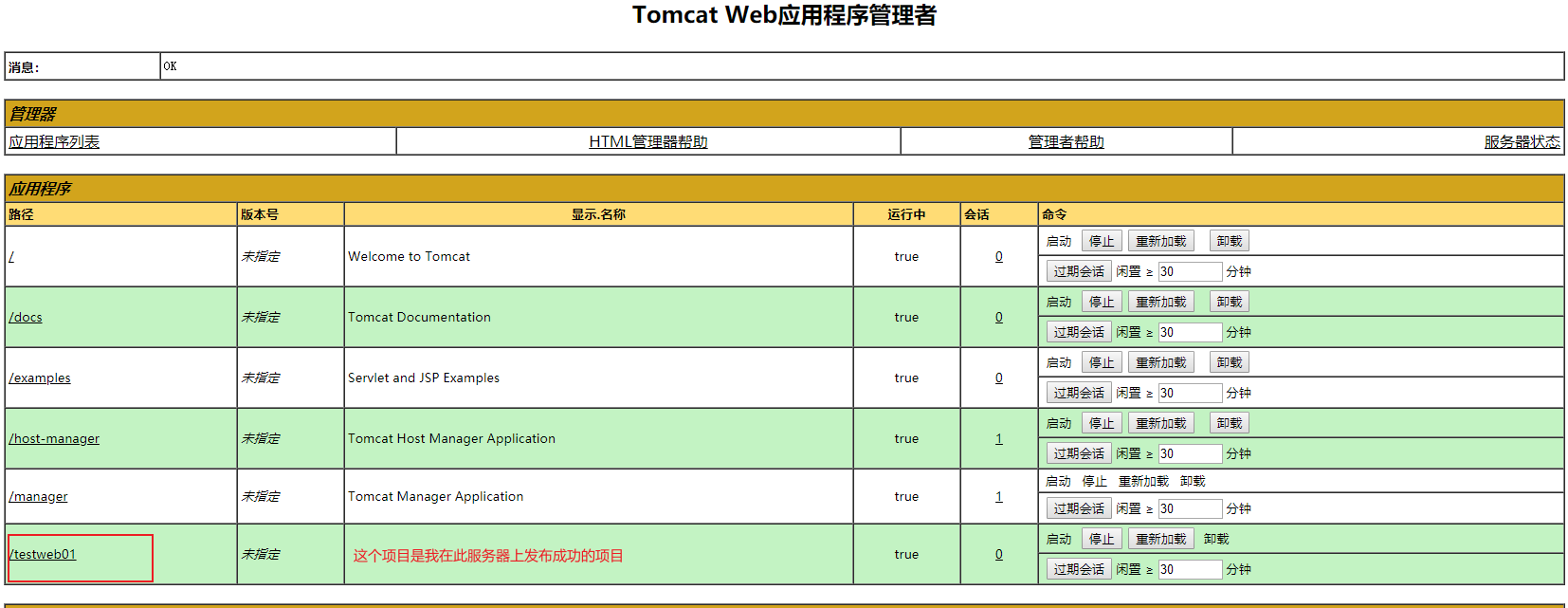Undeploy the /host-manager application with 卸载

1230,423
